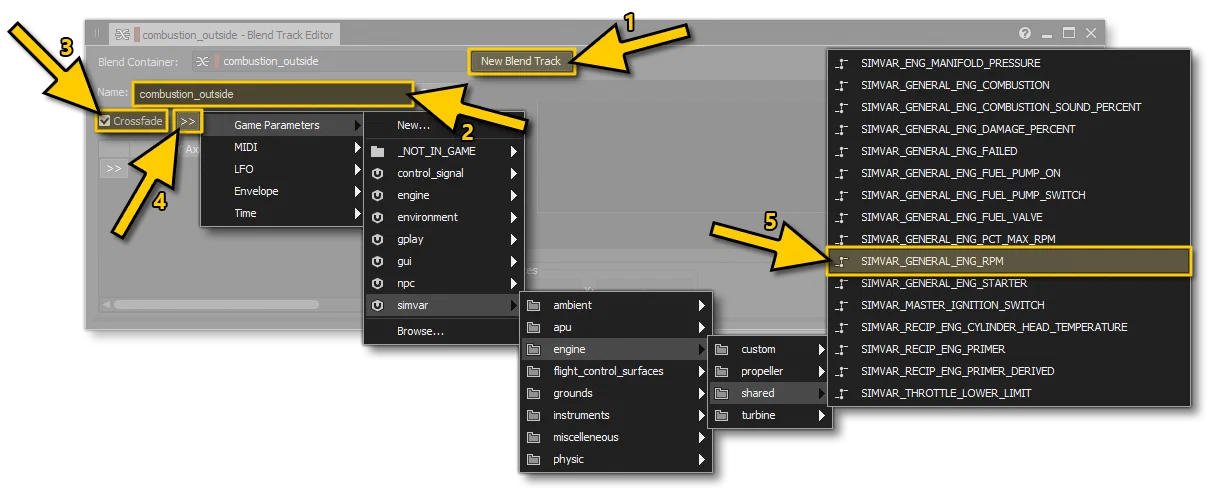The width and height of the screenshot is (1221, 493).
Task: Click the propeller folder icon
Action: click(x=721, y=371)
